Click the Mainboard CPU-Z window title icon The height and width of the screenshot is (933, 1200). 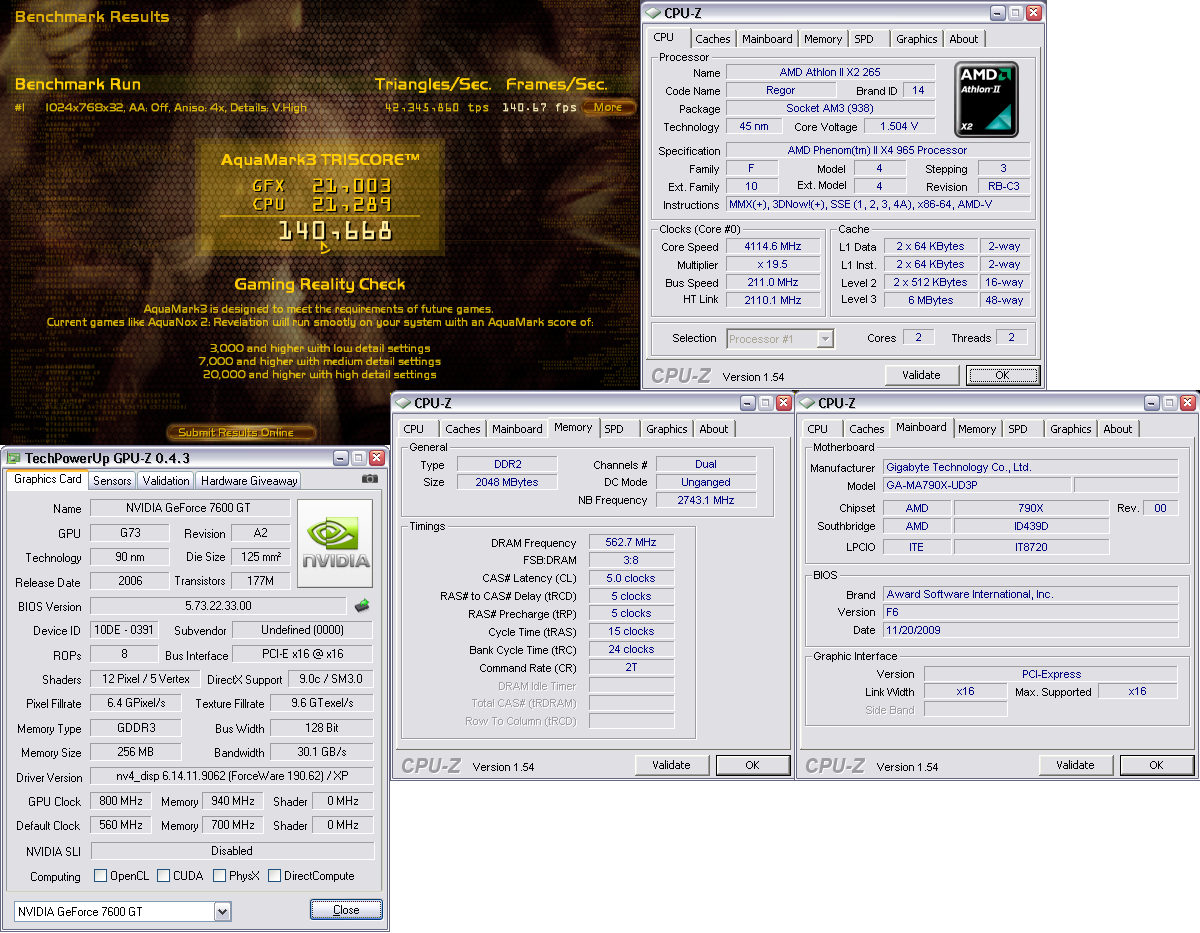807,403
